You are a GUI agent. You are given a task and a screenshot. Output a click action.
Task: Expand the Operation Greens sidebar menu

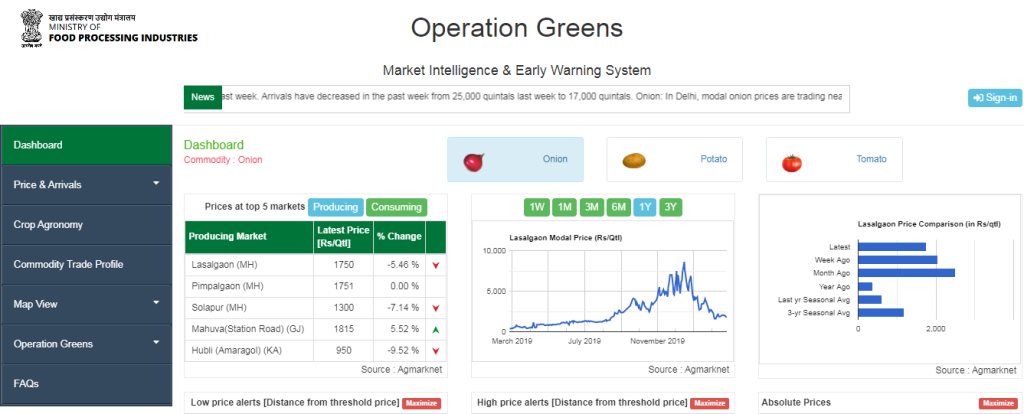[86, 343]
